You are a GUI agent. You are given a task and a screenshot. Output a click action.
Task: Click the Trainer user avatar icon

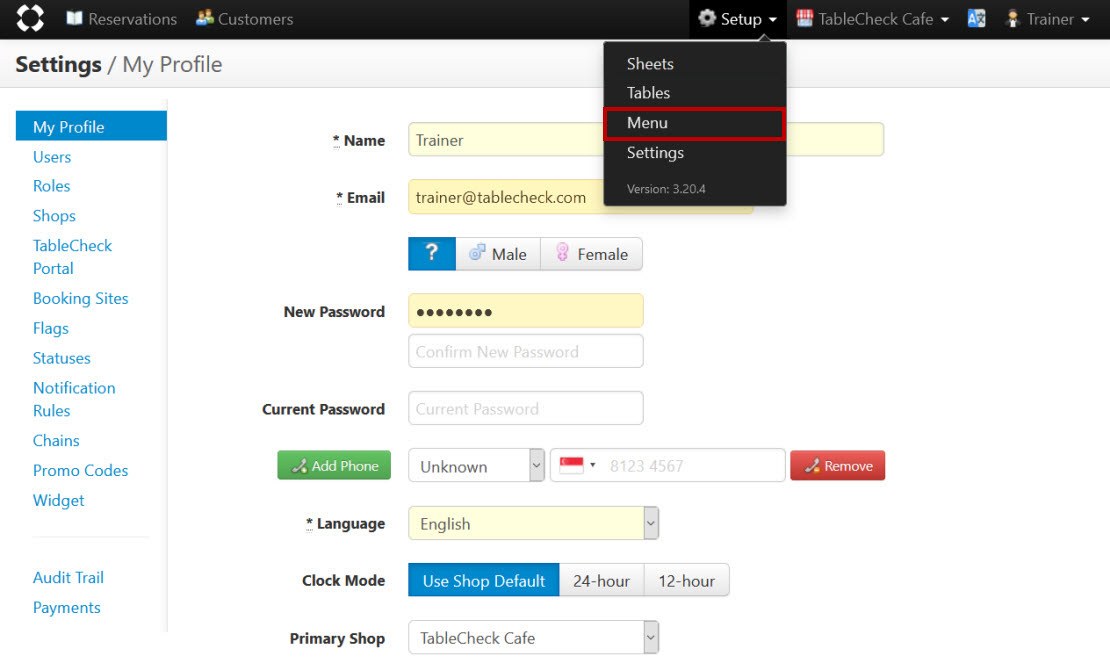tap(1012, 18)
